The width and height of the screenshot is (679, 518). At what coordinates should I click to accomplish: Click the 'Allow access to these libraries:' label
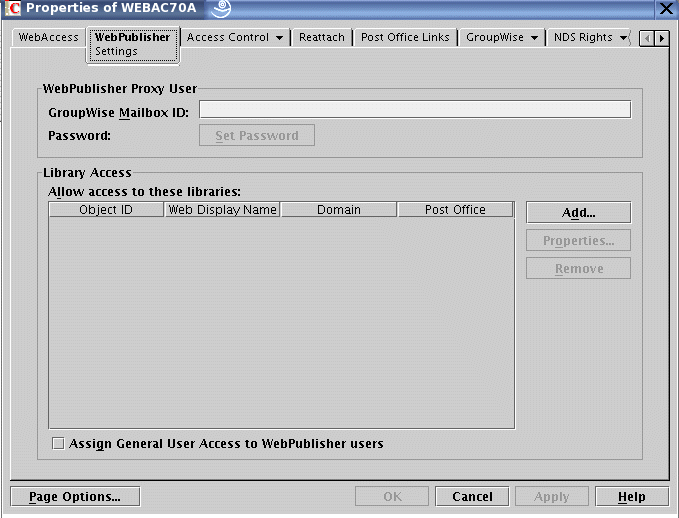coord(144,191)
